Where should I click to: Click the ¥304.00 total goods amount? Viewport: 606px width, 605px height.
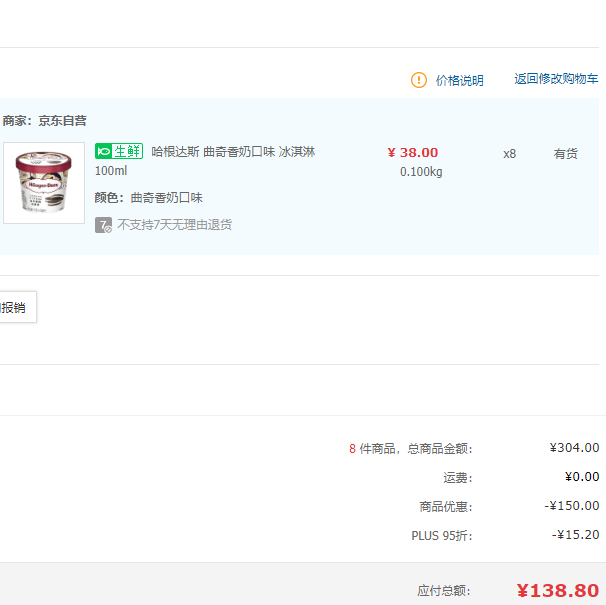tap(574, 448)
